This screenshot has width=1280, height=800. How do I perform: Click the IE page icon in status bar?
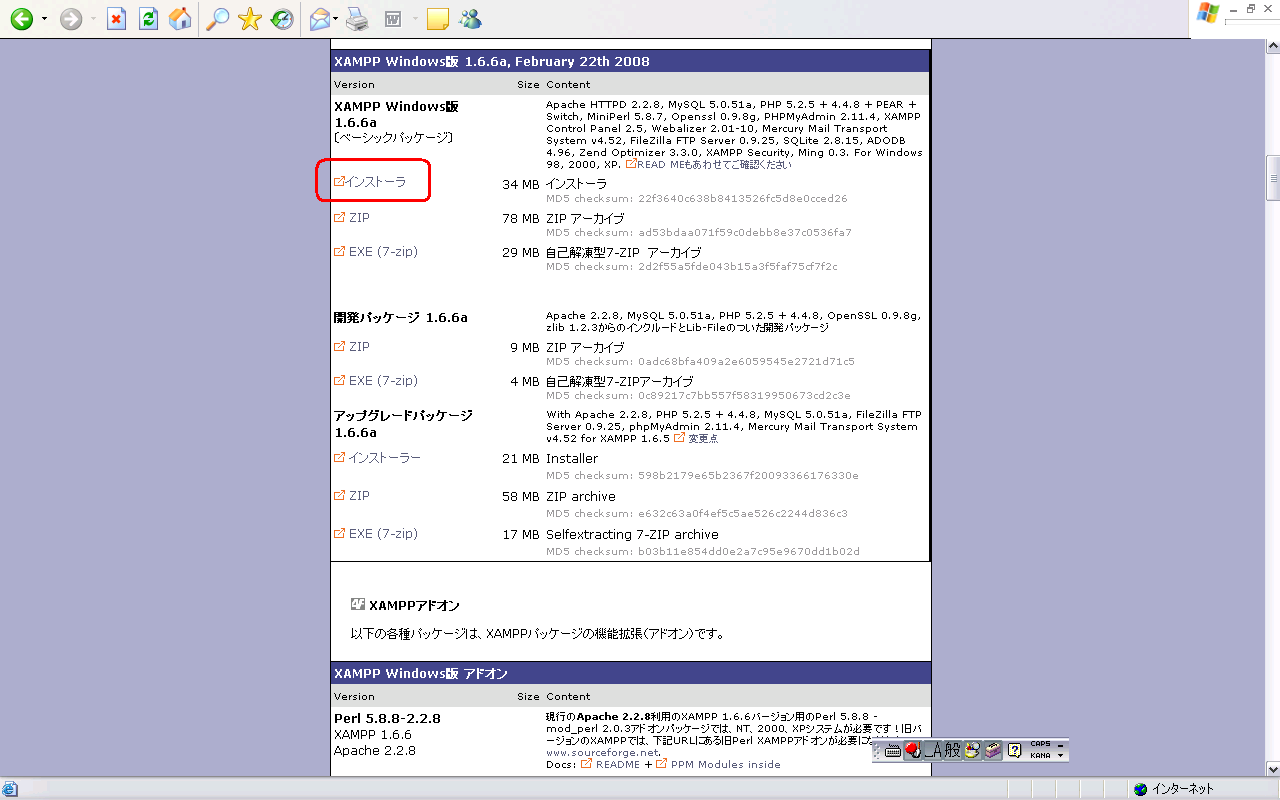tap(10, 789)
